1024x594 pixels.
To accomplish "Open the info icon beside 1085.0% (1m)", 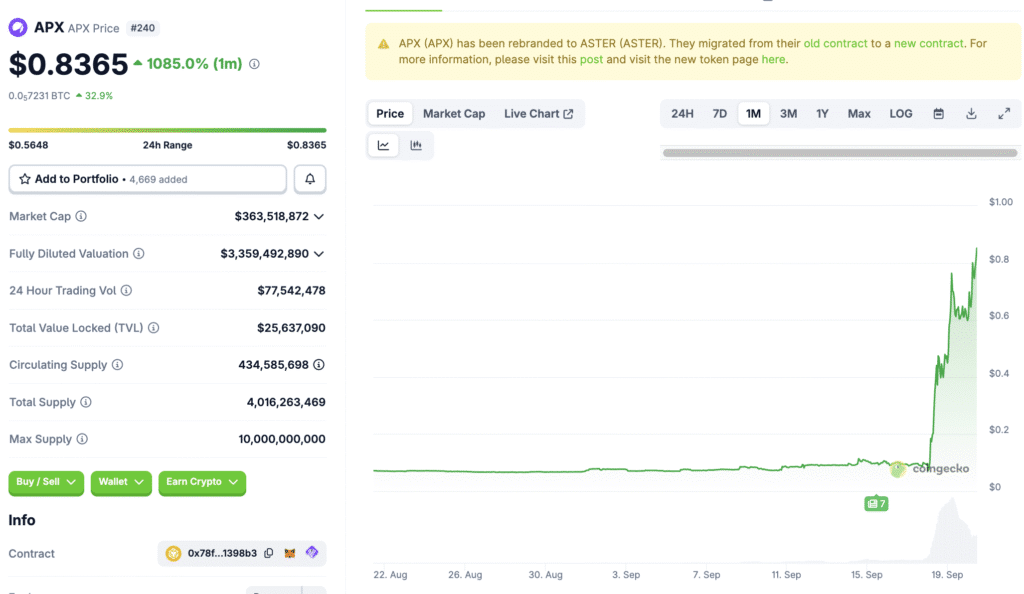I will (254, 64).
